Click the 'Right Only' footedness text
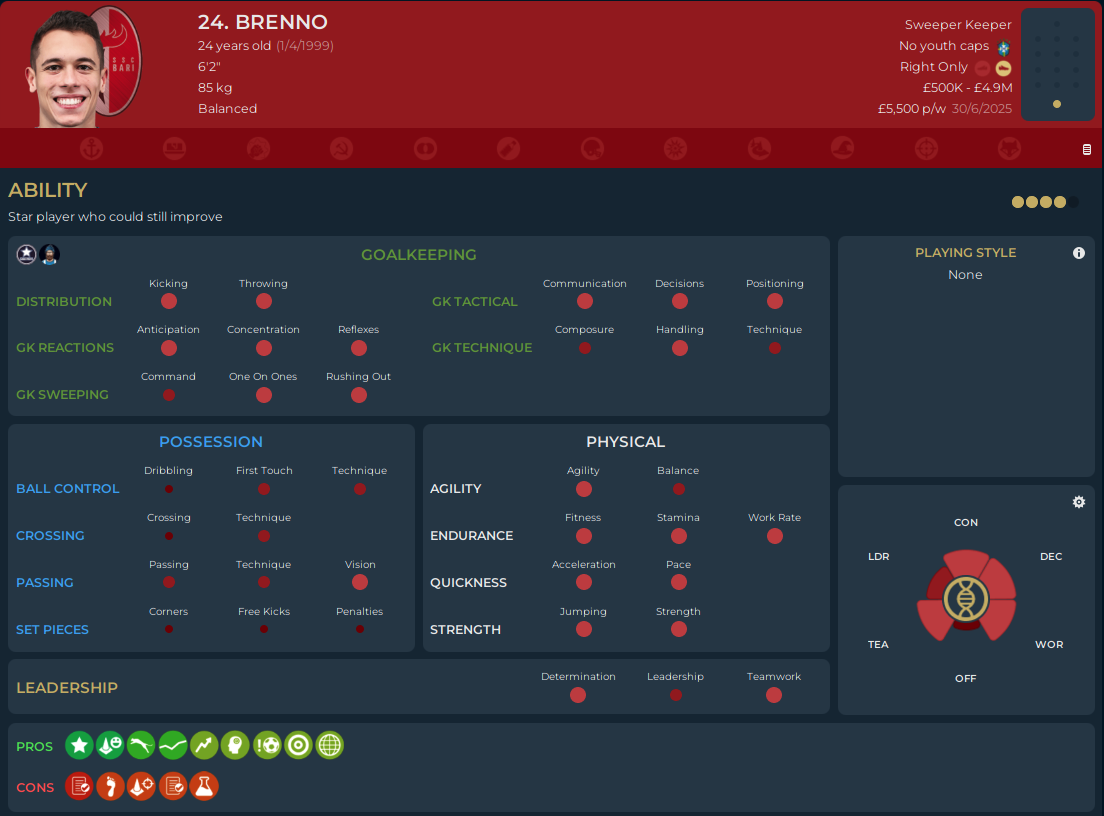The width and height of the screenshot is (1104, 816). coord(934,66)
